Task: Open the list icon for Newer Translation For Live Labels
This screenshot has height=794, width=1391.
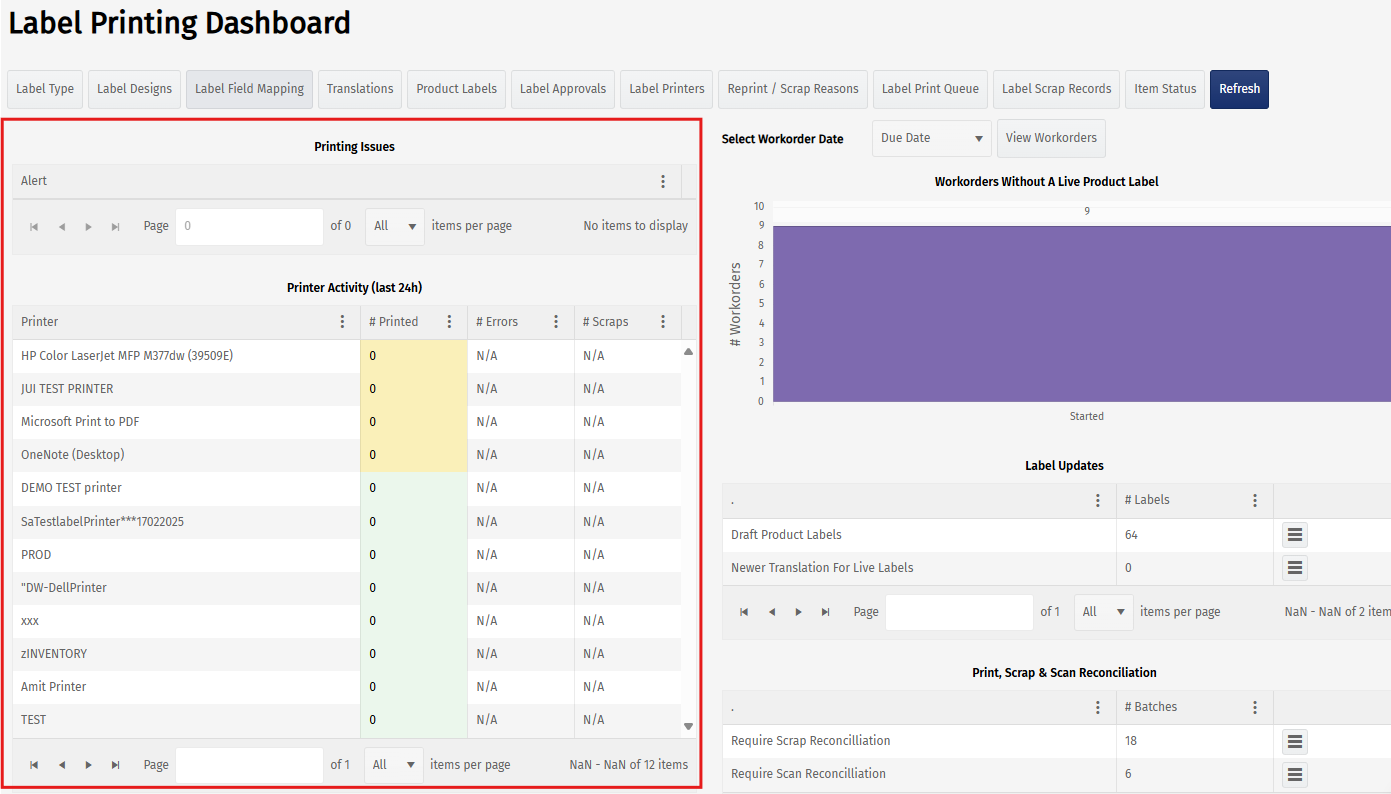Action: click(x=1295, y=568)
